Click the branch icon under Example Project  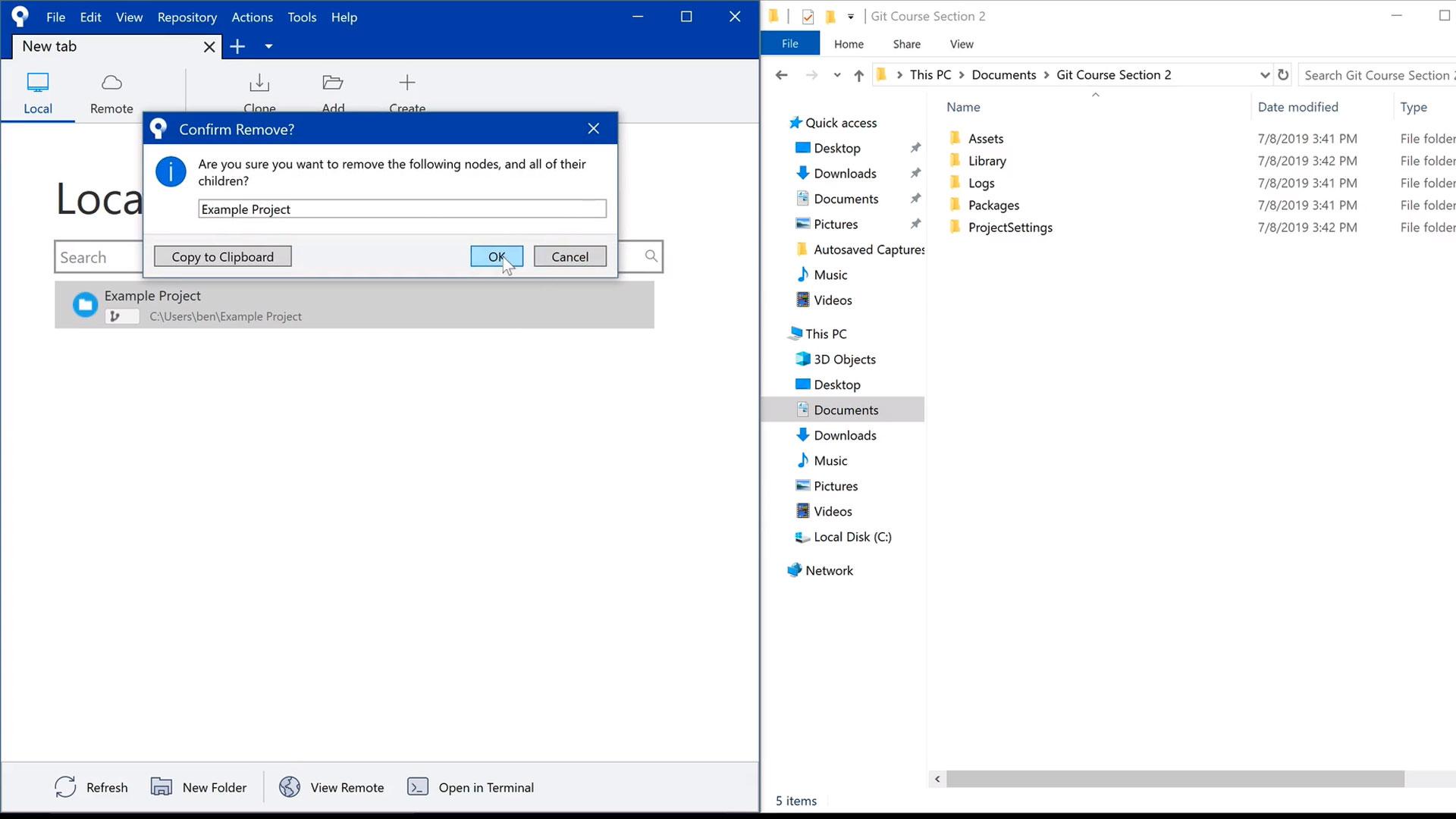click(115, 316)
